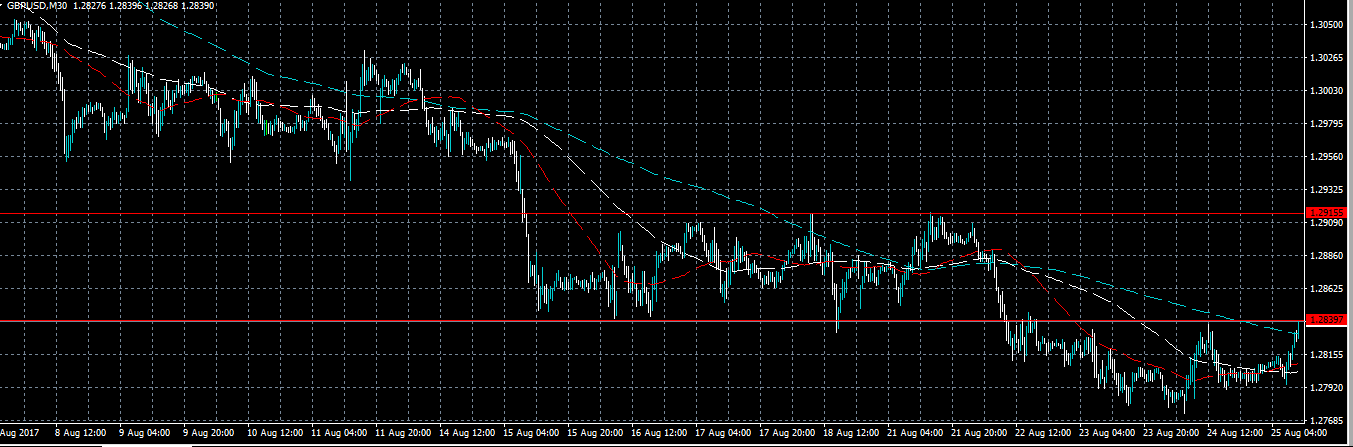Click the 23 Aug 20:00 time label
This screenshot has width=1353, height=447.
(1170, 435)
